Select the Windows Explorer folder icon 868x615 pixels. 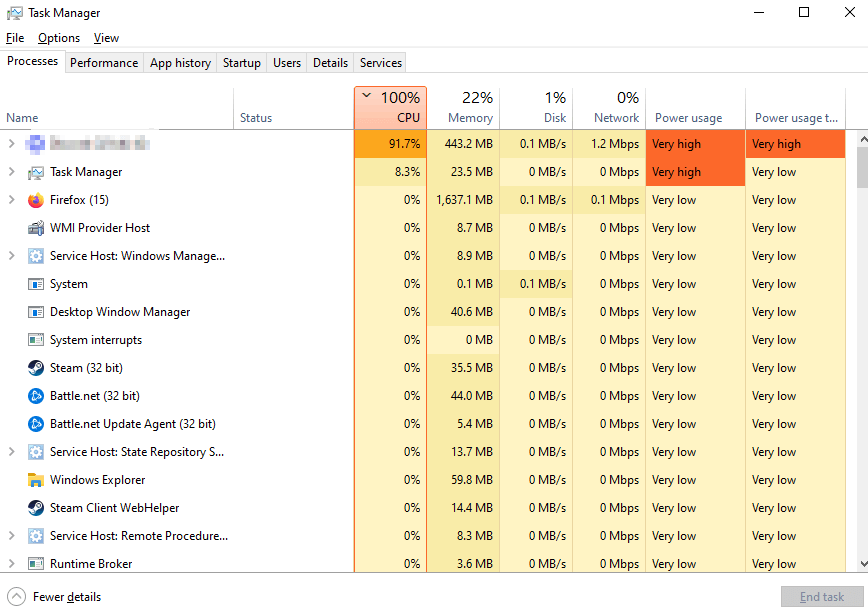(x=36, y=480)
